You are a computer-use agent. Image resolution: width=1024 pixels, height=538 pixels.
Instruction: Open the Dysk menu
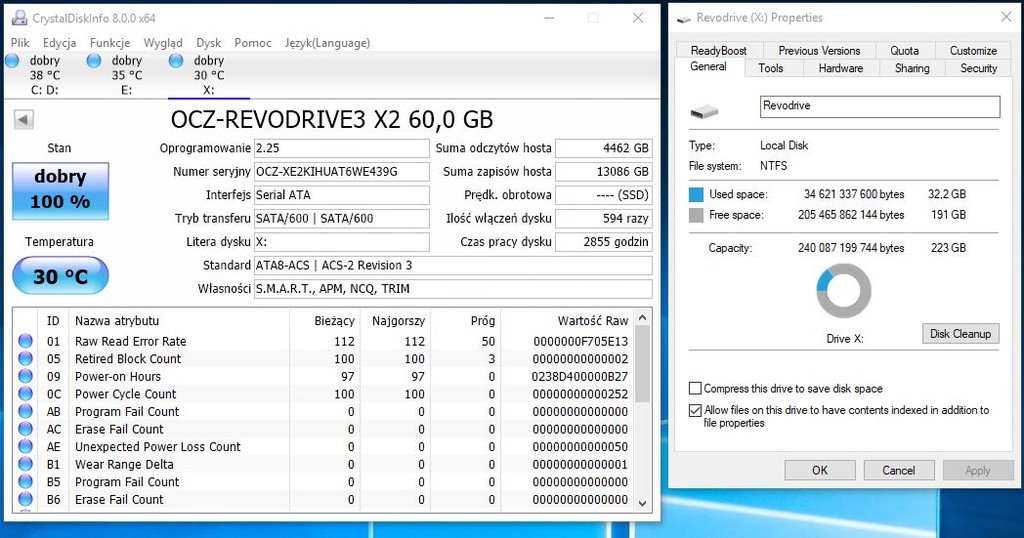coord(208,42)
